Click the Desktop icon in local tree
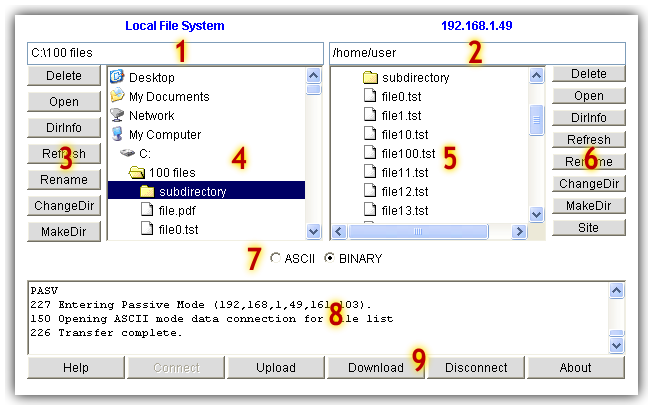This screenshot has height=410, width=653. coord(117,77)
